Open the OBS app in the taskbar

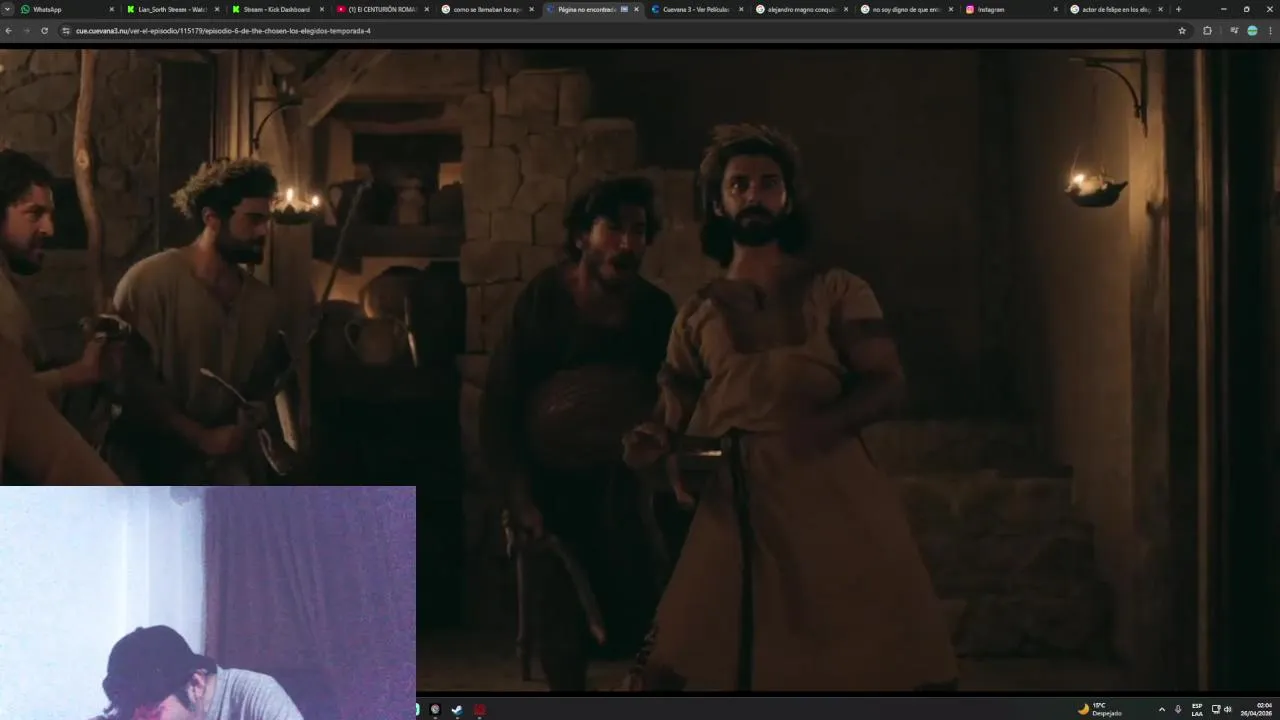pos(435,709)
